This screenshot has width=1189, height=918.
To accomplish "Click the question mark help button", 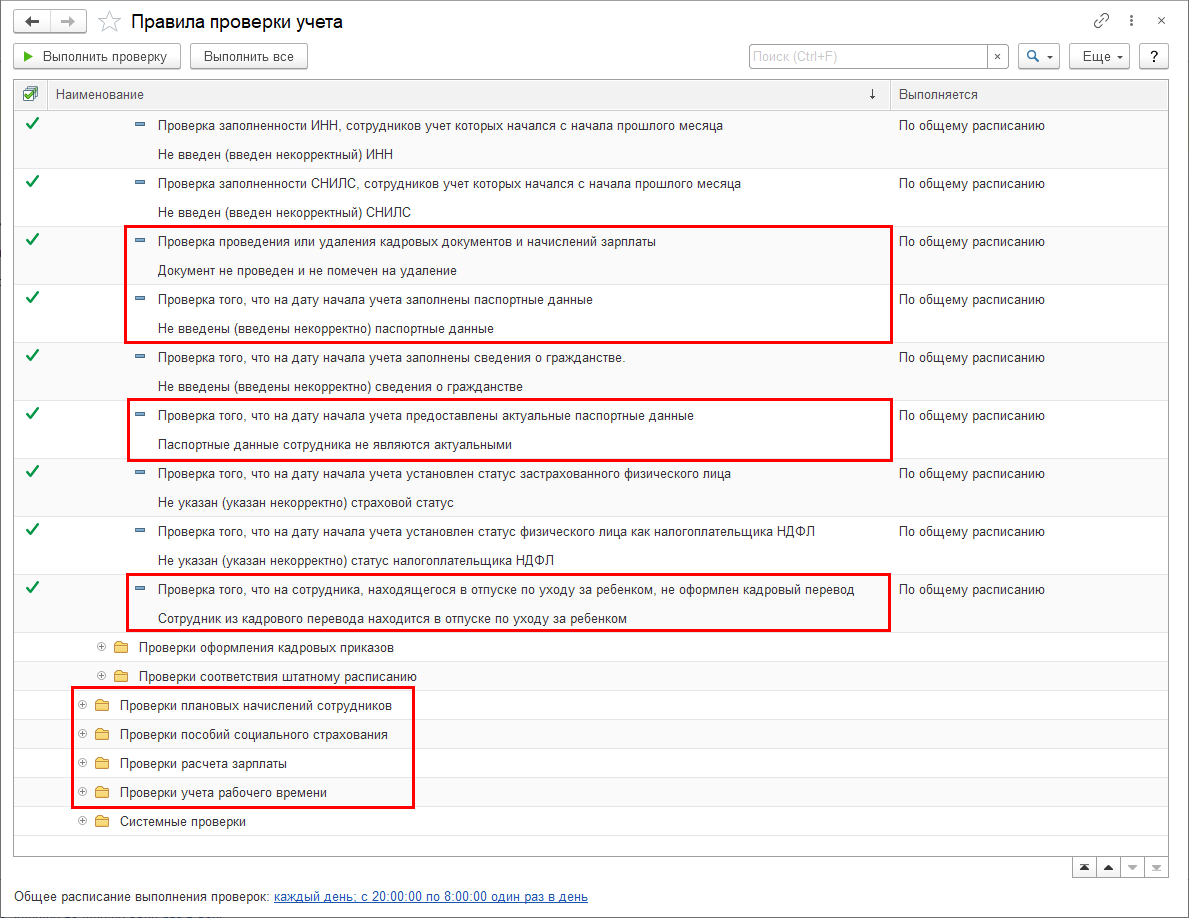I will tap(1154, 57).
